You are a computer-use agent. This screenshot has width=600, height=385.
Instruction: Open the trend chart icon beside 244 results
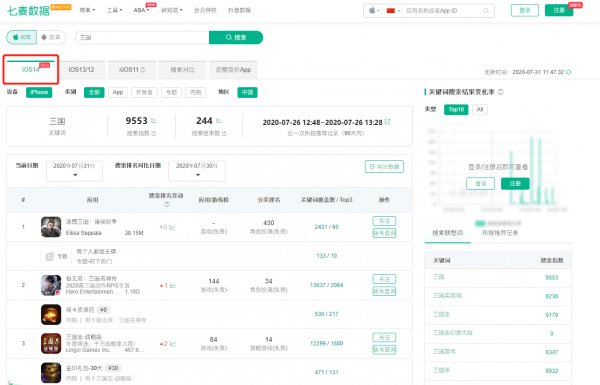coord(219,121)
